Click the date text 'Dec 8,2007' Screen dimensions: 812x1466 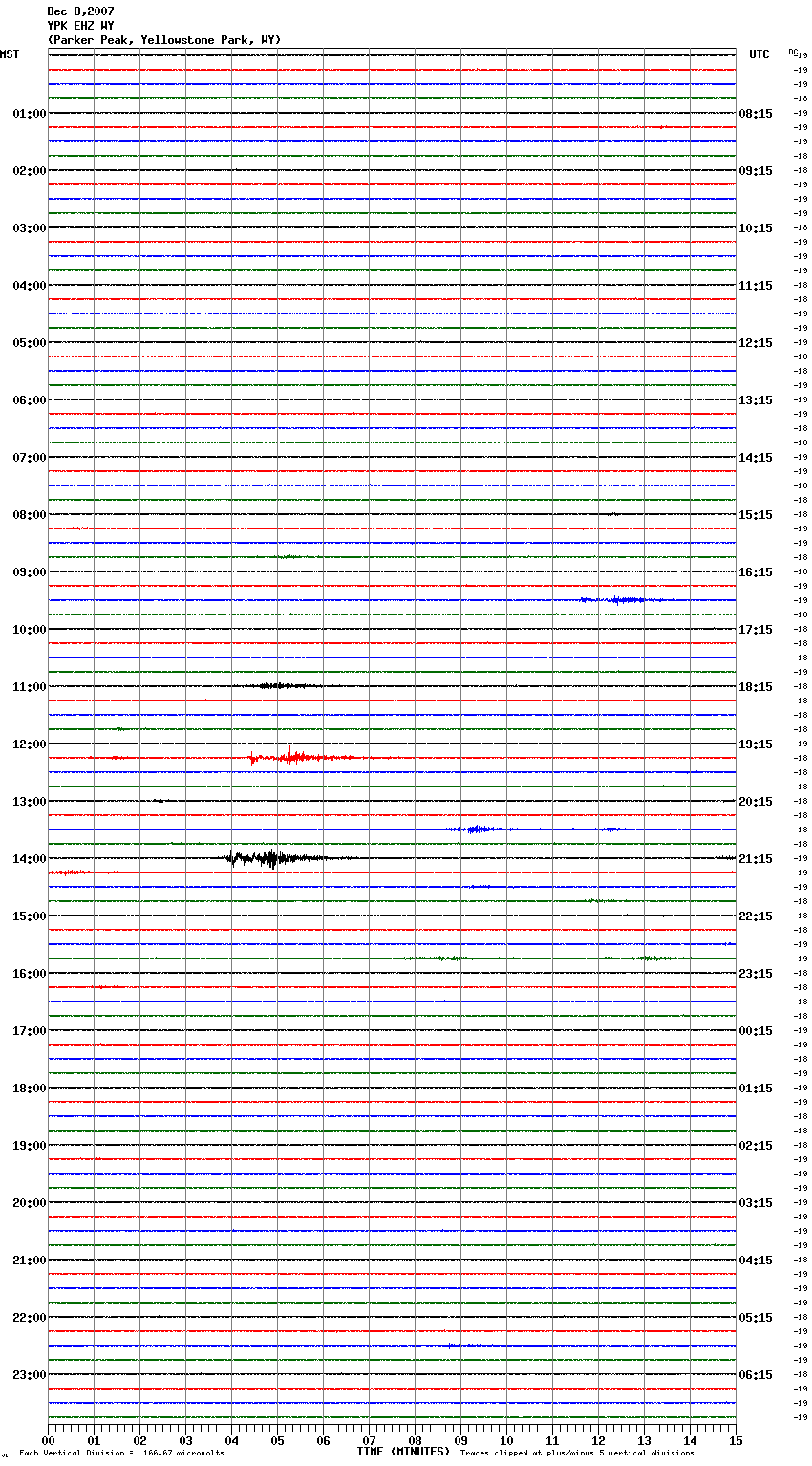[80, 11]
